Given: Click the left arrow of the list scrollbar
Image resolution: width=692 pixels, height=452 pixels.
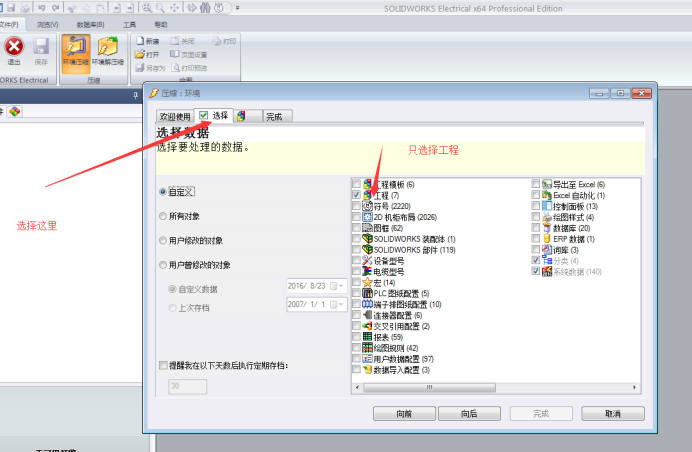Looking at the screenshot, I should point(357,387).
